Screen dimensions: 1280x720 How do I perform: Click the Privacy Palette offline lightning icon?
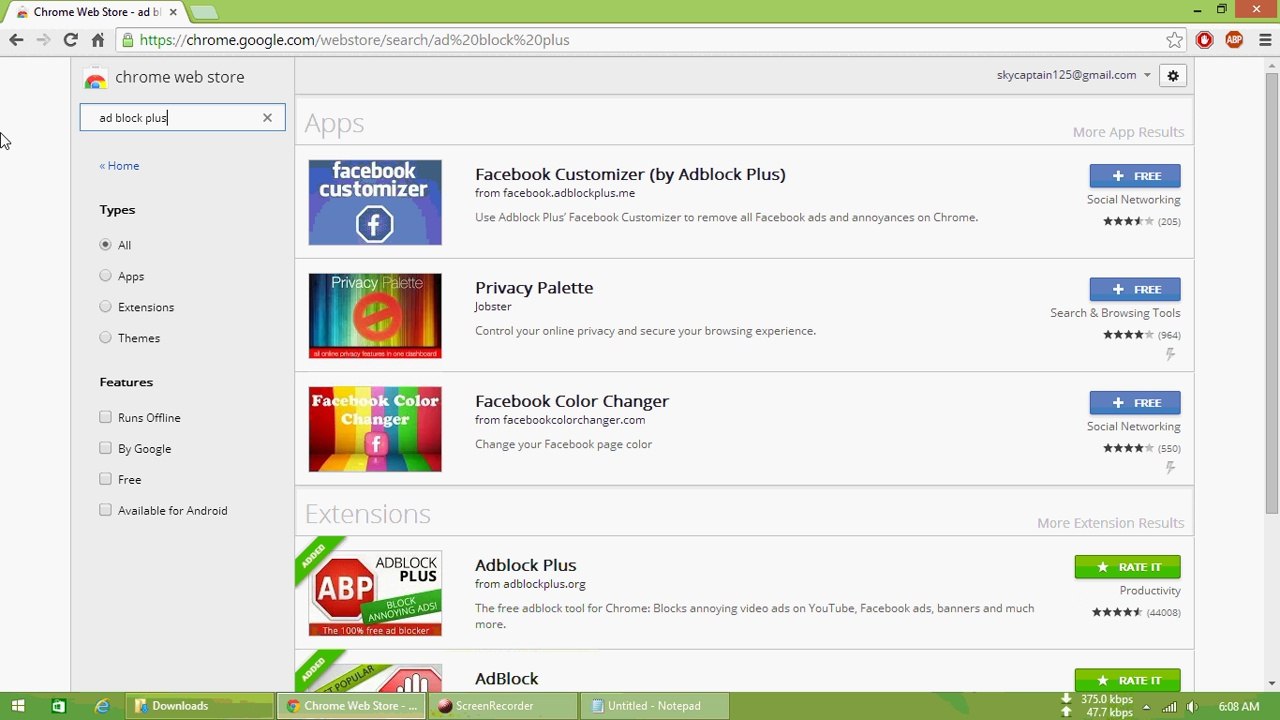pos(1170,354)
